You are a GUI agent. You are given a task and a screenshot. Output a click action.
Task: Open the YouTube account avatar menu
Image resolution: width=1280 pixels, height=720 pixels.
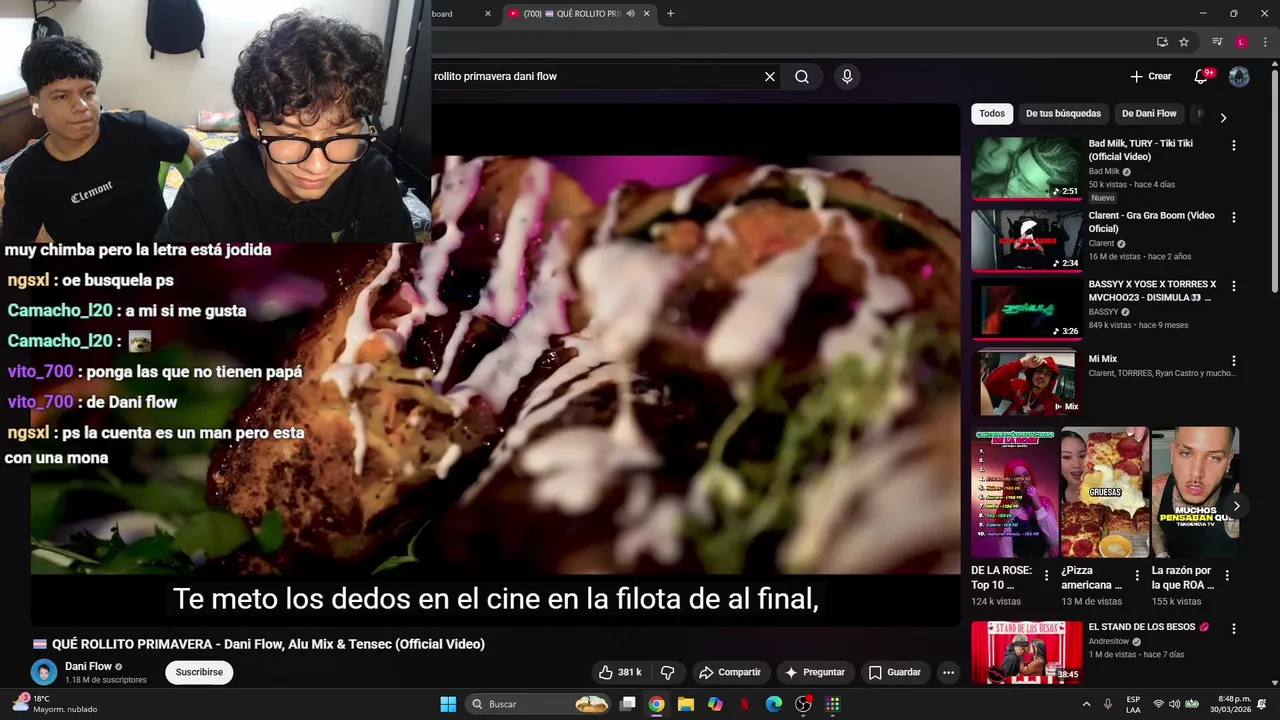tap(1239, 76)
